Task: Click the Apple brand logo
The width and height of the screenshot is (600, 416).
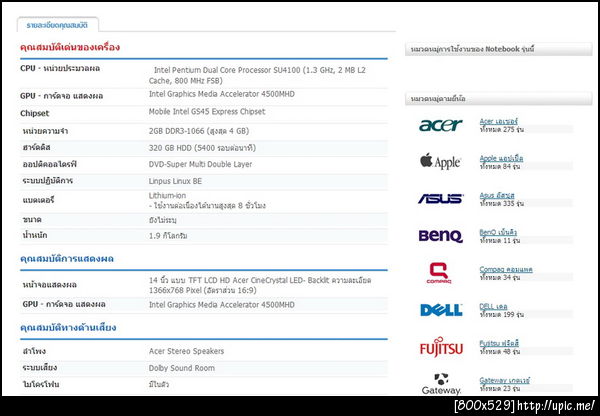Action: 440,162
